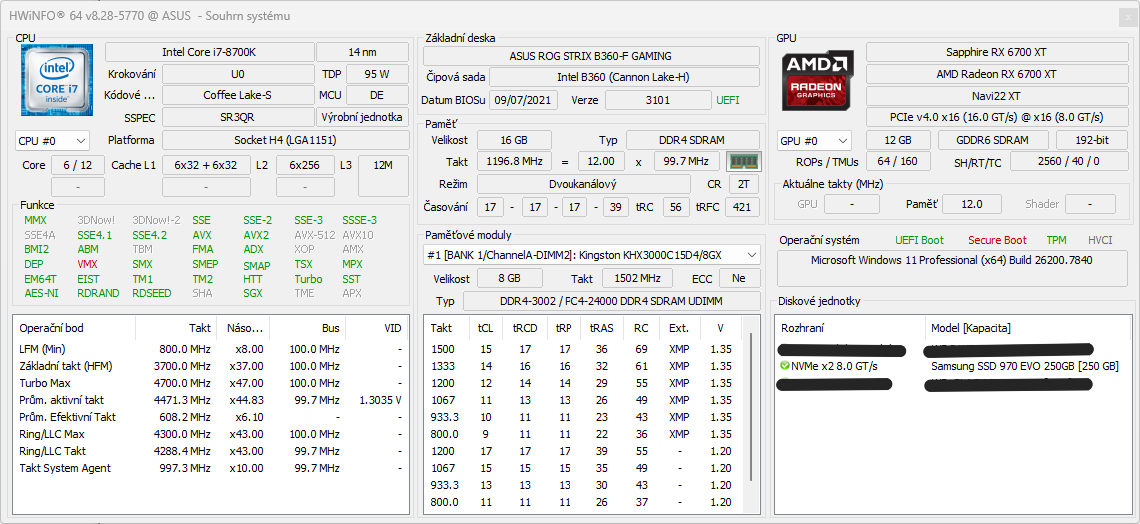The width and height of the screenshot is (1140, 524).
Task: Select the Samsung SSD 970 EVO 250GB entry
Action: pos(1024,366)
